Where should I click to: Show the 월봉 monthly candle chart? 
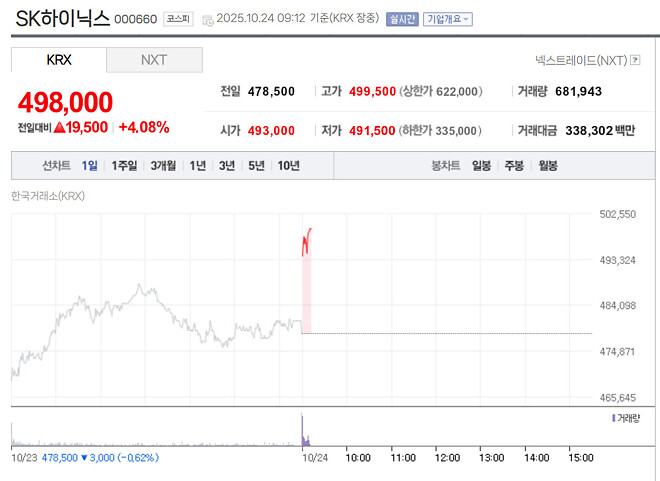548,166
